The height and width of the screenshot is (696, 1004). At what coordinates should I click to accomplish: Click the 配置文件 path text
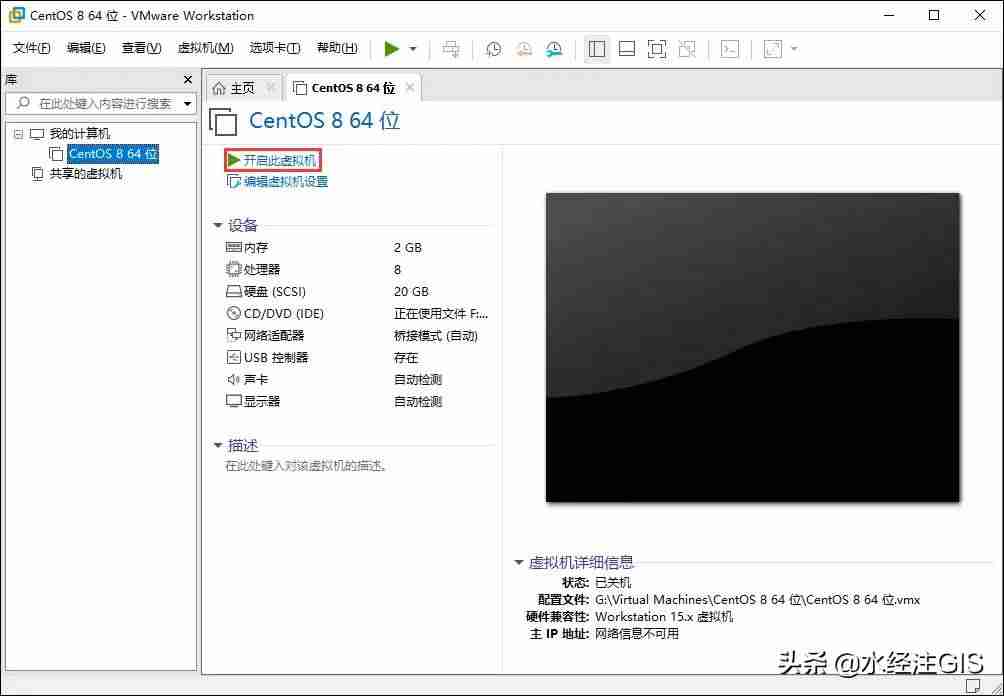(x=757, y=600)
